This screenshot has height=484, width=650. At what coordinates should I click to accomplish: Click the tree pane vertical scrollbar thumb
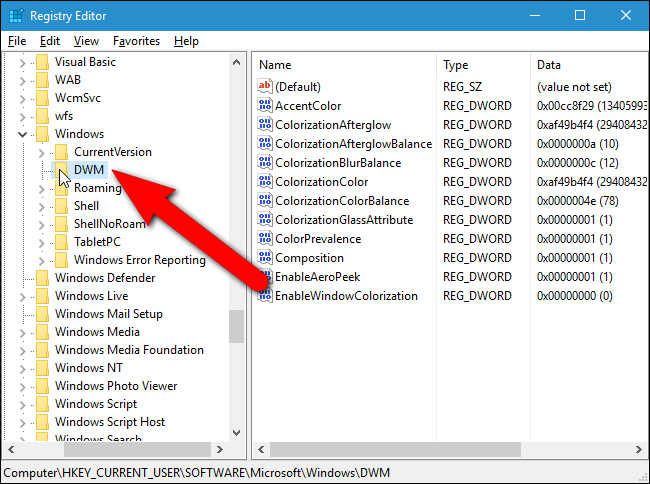tap(236, 327)
